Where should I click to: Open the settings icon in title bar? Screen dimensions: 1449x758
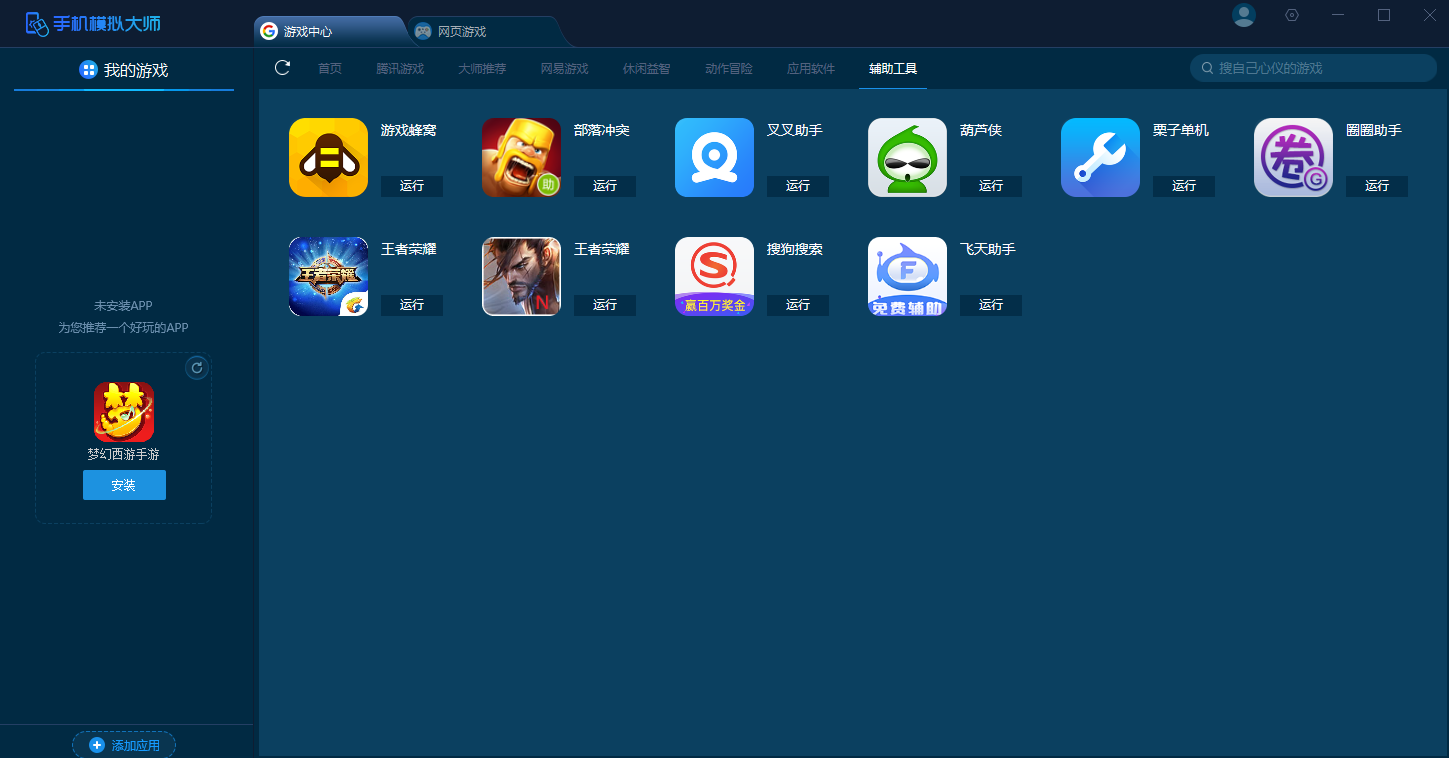point(1292,15)
